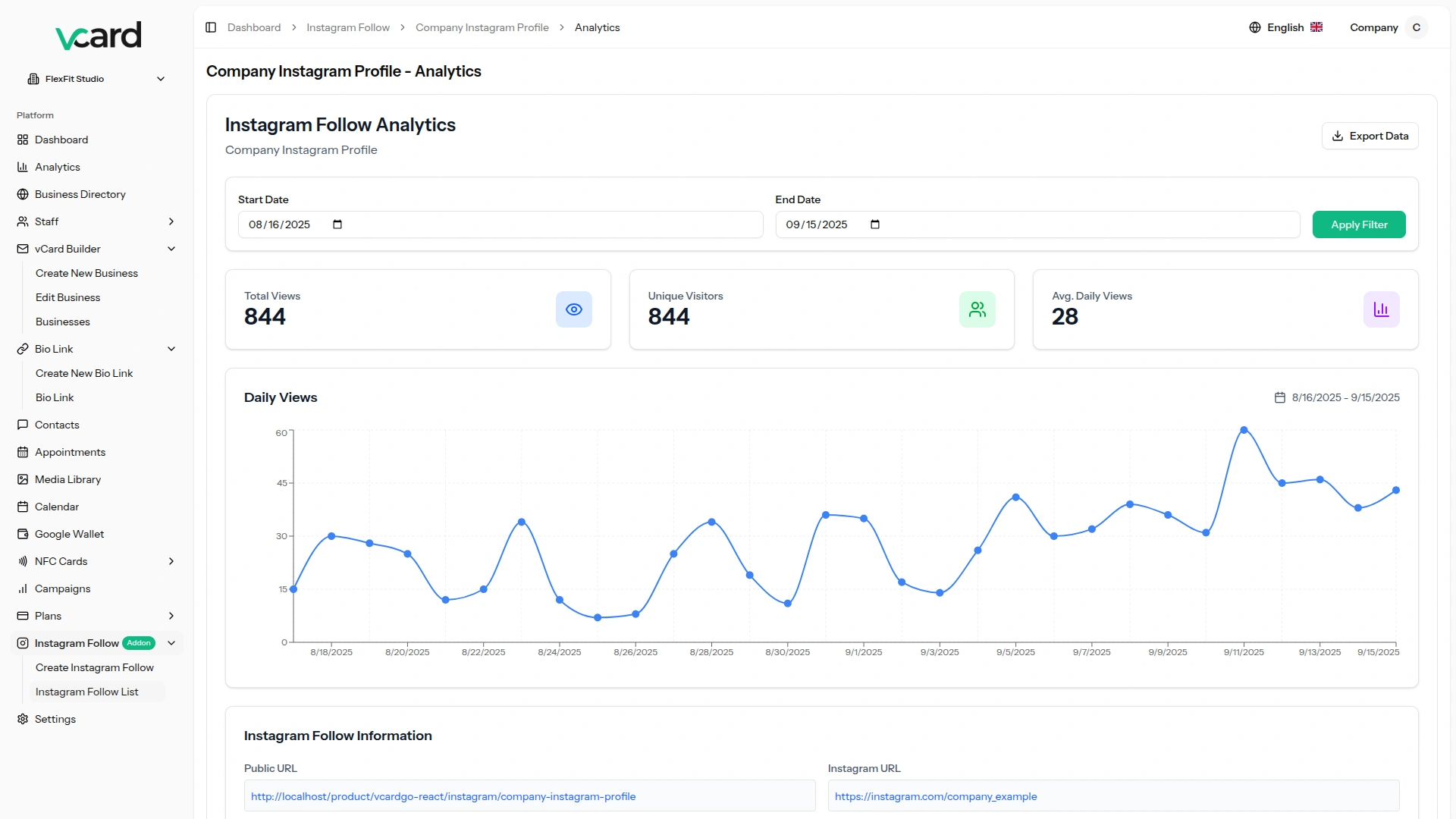The image size is (1456, 819).
Task: Open Businesses menu item
Action: (62, 322)
